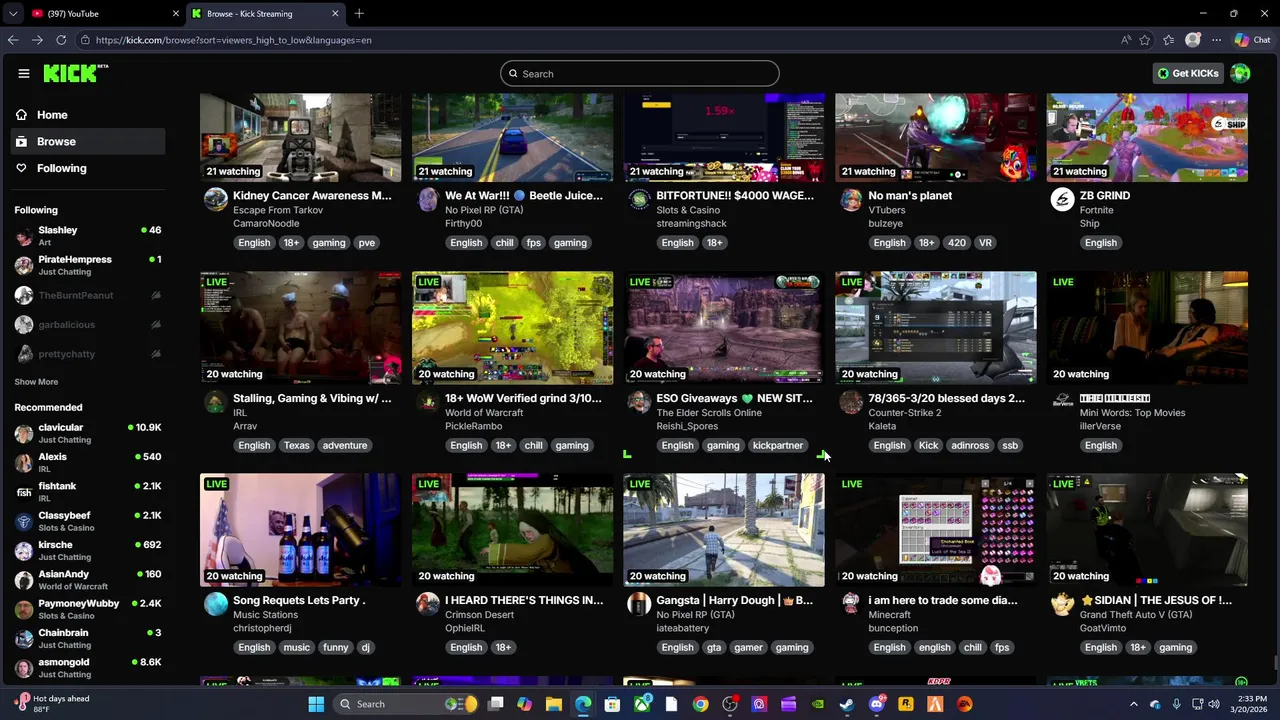
Task: Open the Kick hamburger menu
Action: point(23,73)
